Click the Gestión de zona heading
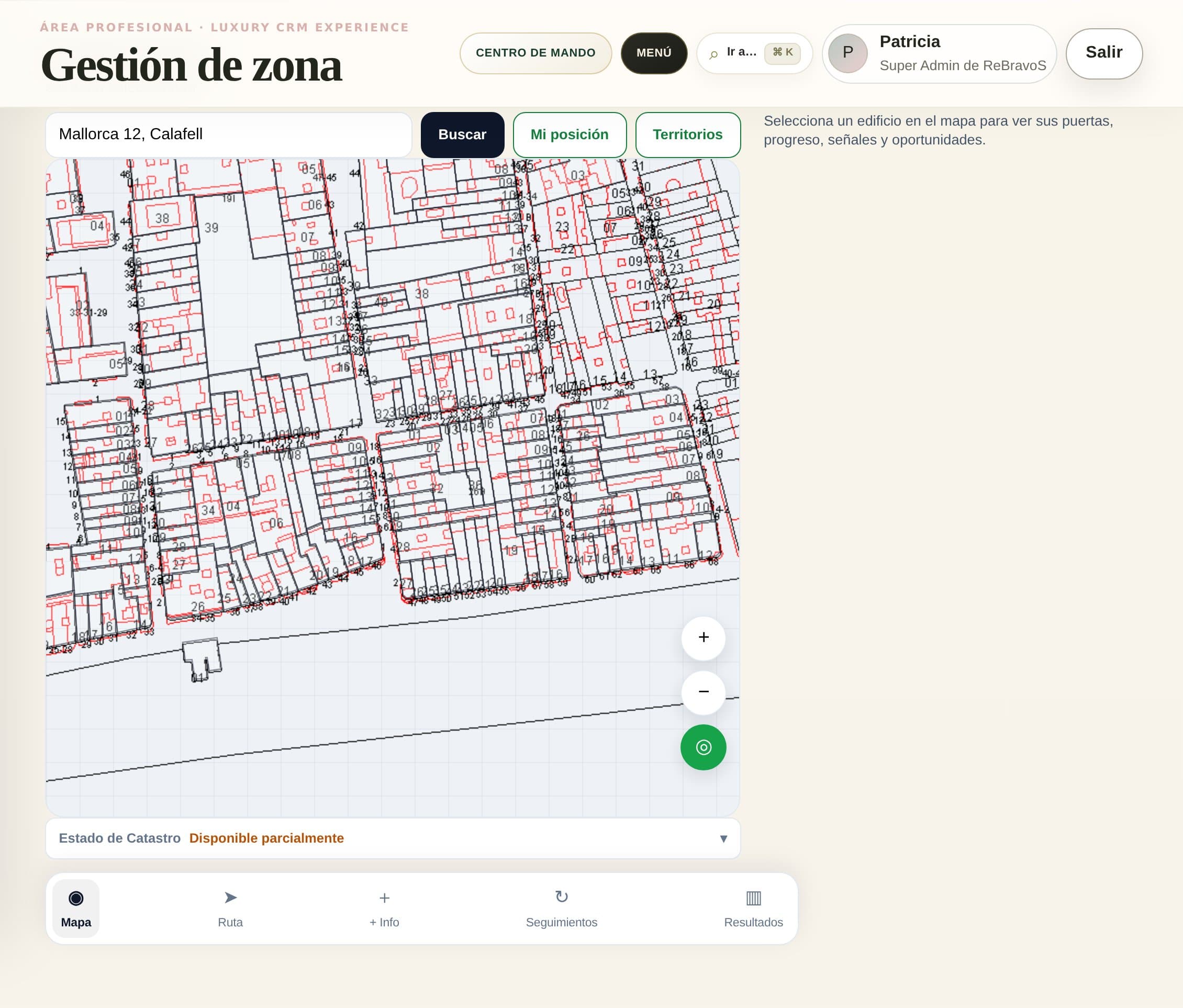 pos(191,65)
